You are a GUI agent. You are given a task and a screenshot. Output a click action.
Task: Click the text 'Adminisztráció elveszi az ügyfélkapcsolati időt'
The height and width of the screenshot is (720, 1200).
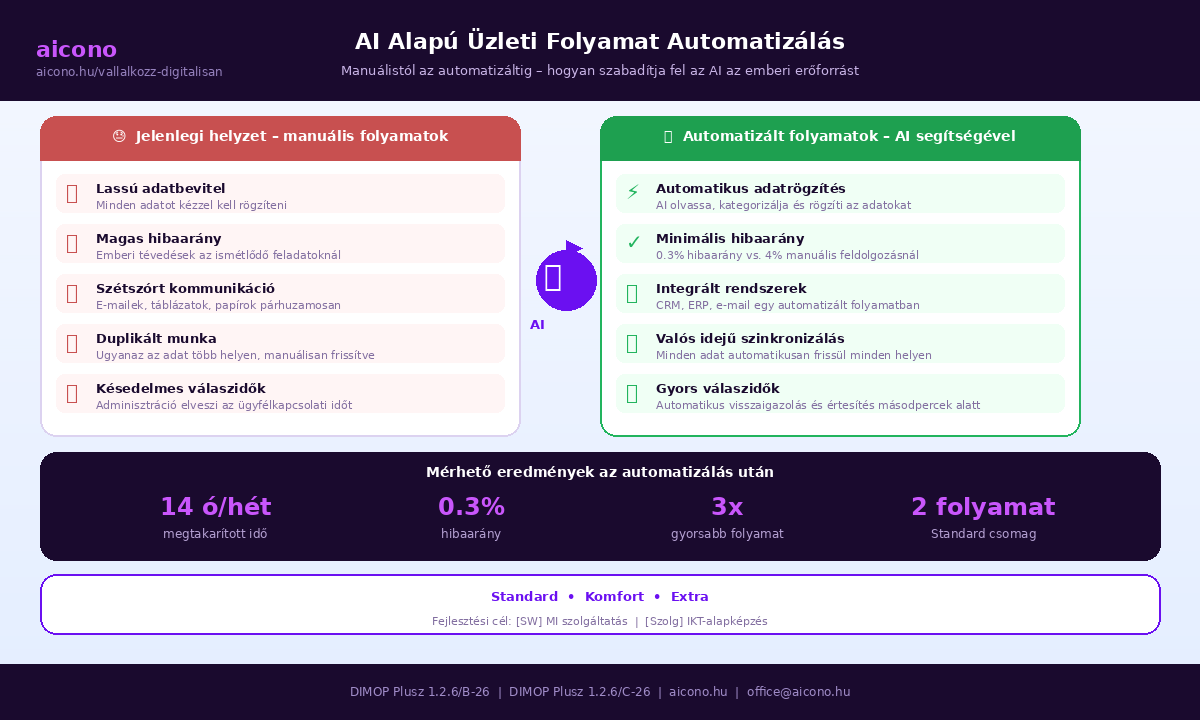[224, 405]
